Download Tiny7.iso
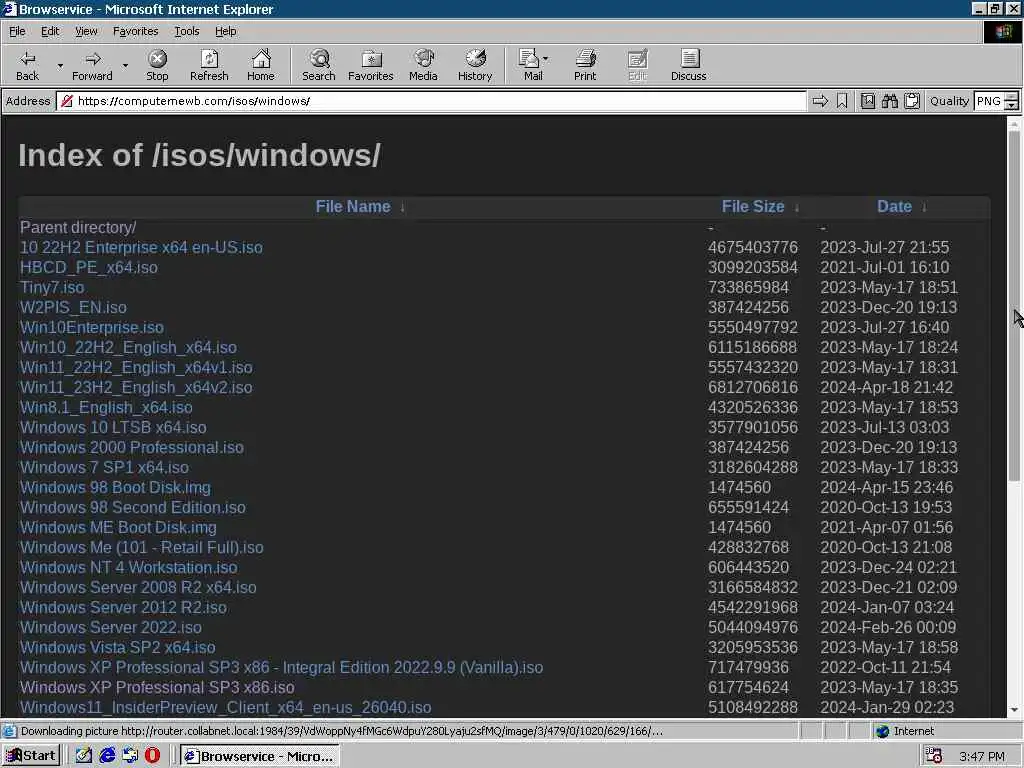The image size is (1024, 768). pyautogui.click(x=52, y=287)
